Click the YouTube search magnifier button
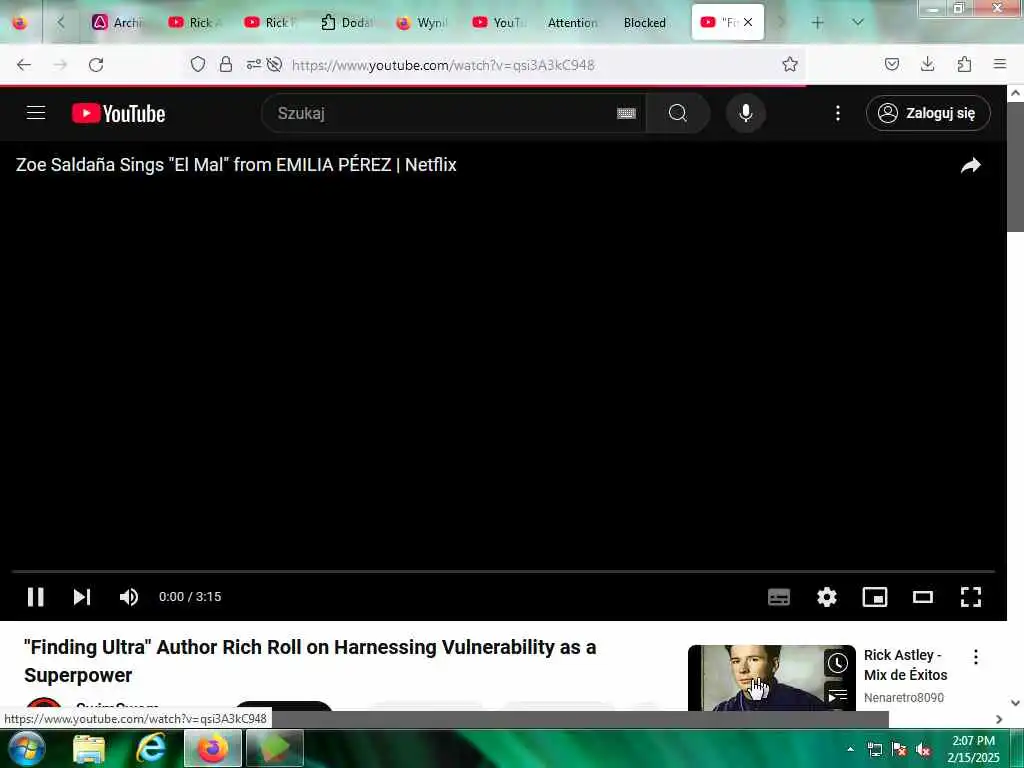This screenshot has width=1024, height=768. [x=678, y=113]
